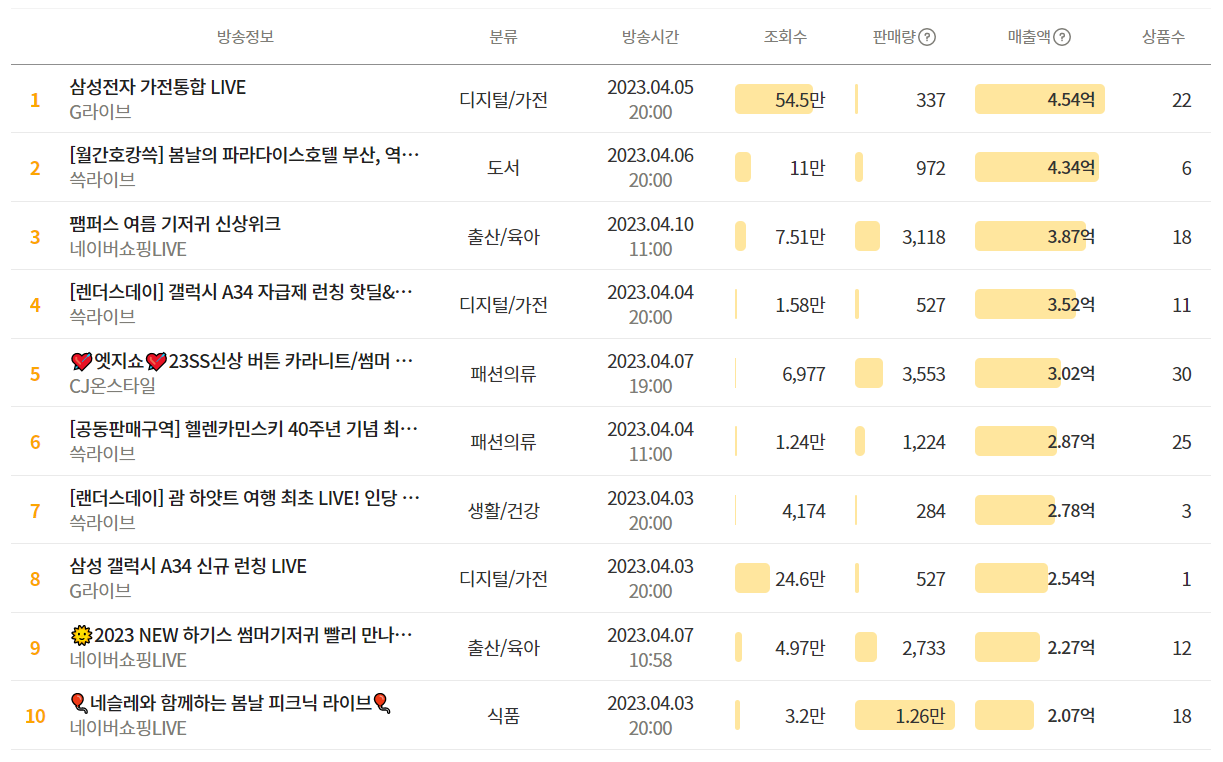
Task: Click CJ온스타일 channel name
Action: pyautogui.click(x=113, y=385)
